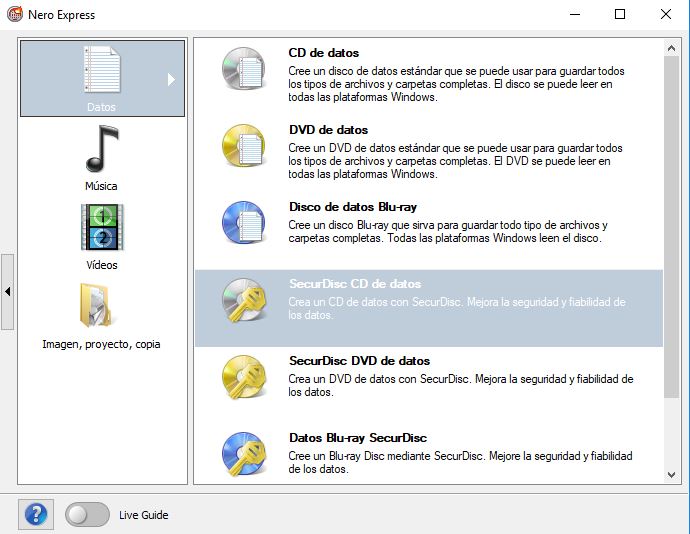This screenshot has height=534, width=690.
Task: Click the SecurDisc DVD de datos title
Action: pyautogui.click(x=359, y=361)
